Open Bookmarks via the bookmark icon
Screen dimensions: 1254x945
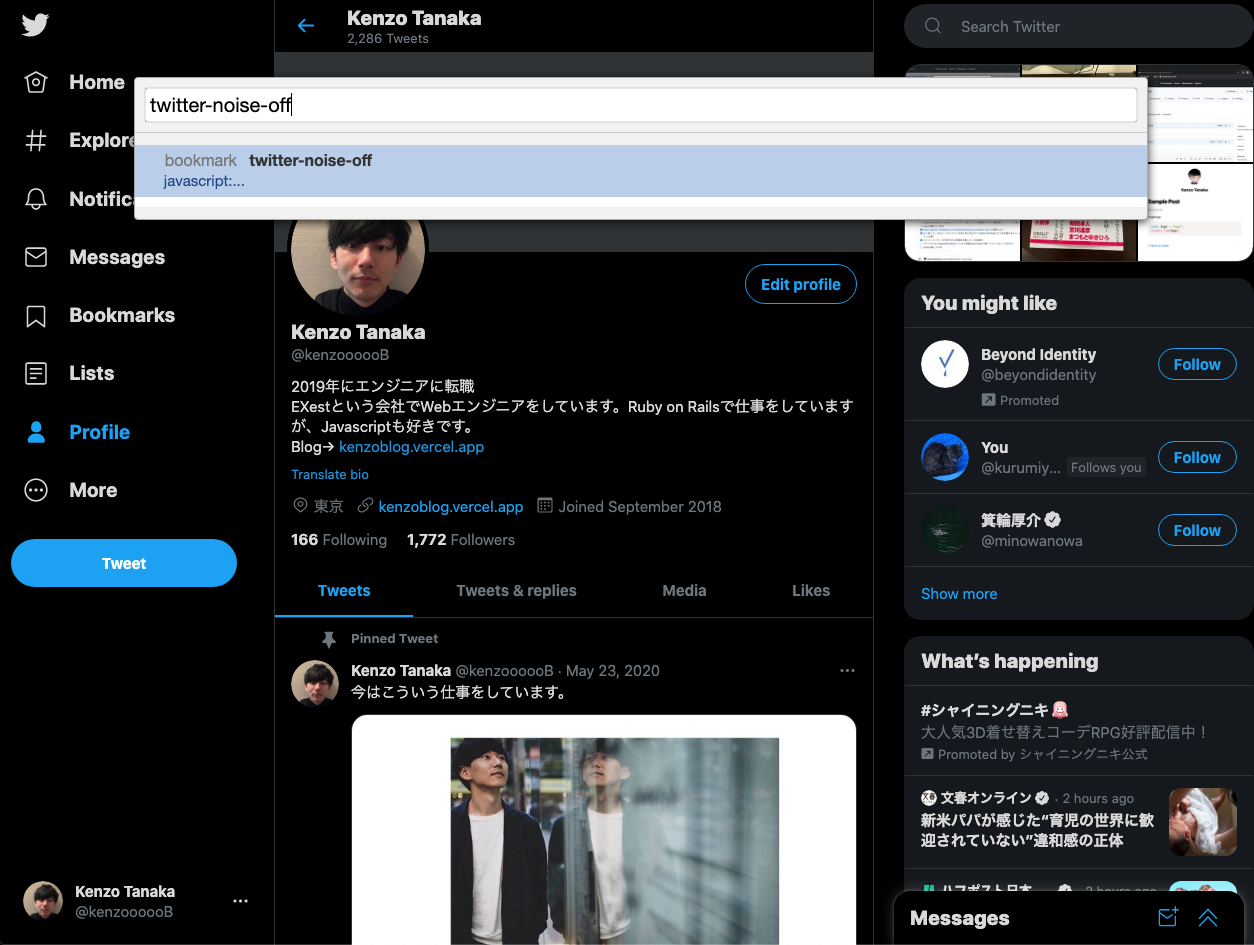36,316
